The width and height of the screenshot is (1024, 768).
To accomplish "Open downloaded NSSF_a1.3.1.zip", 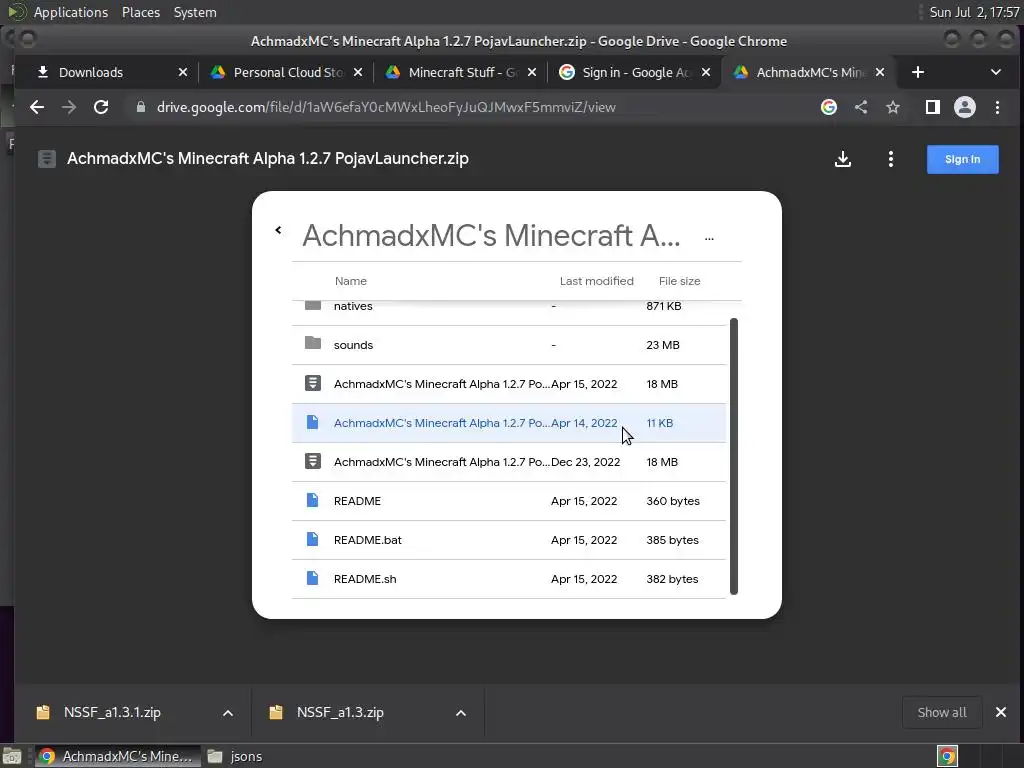I will (x=112, y=712).
